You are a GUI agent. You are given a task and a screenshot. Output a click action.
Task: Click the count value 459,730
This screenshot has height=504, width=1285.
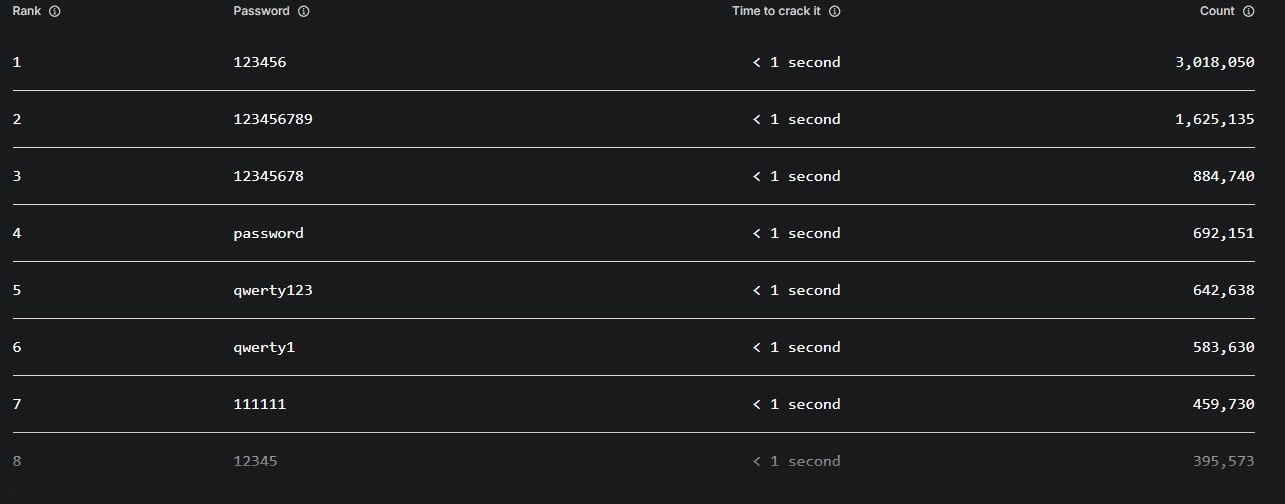(x=1223, y=404)
